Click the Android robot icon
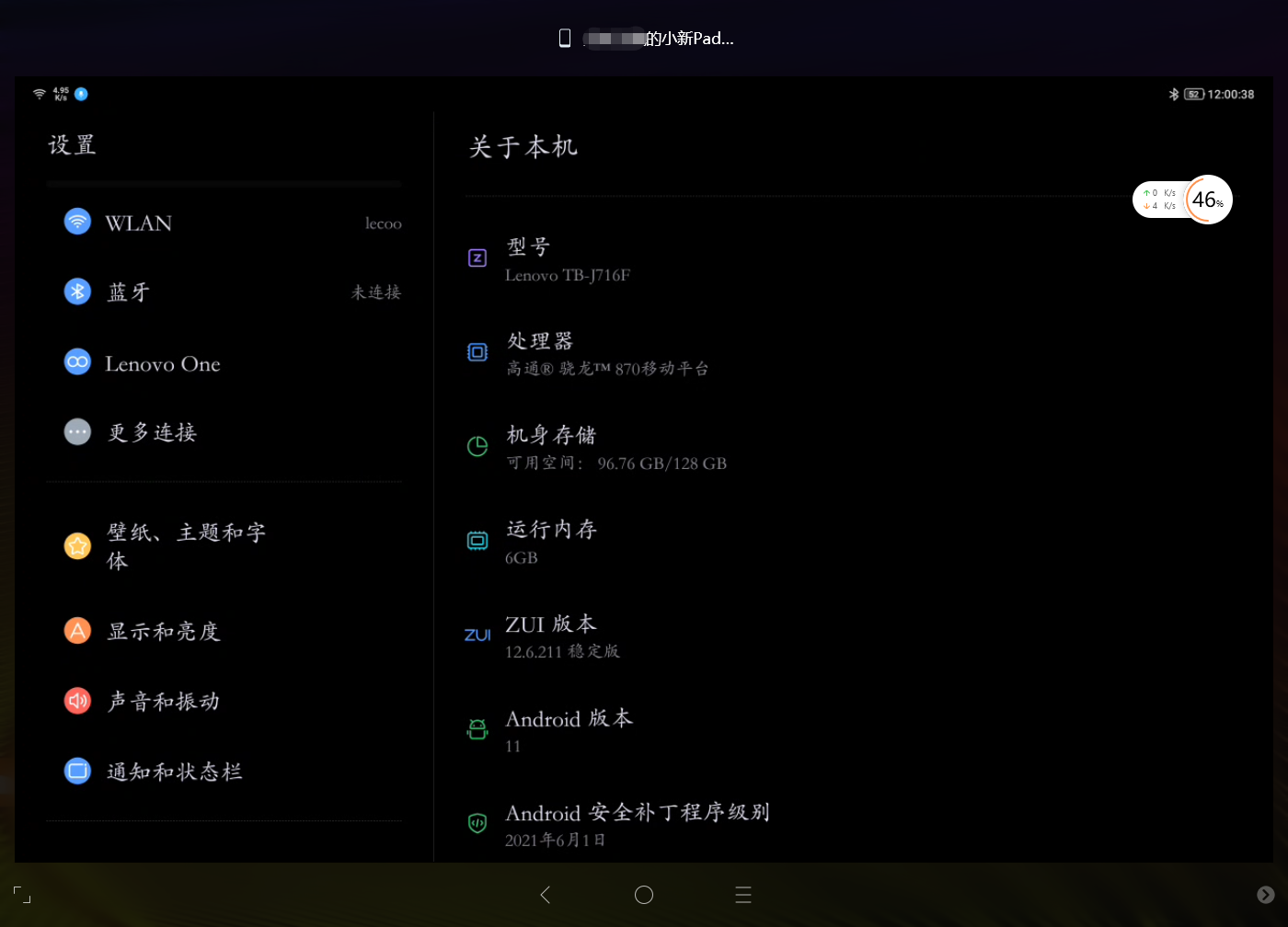 pyautogui.click(x=477, y=729)
